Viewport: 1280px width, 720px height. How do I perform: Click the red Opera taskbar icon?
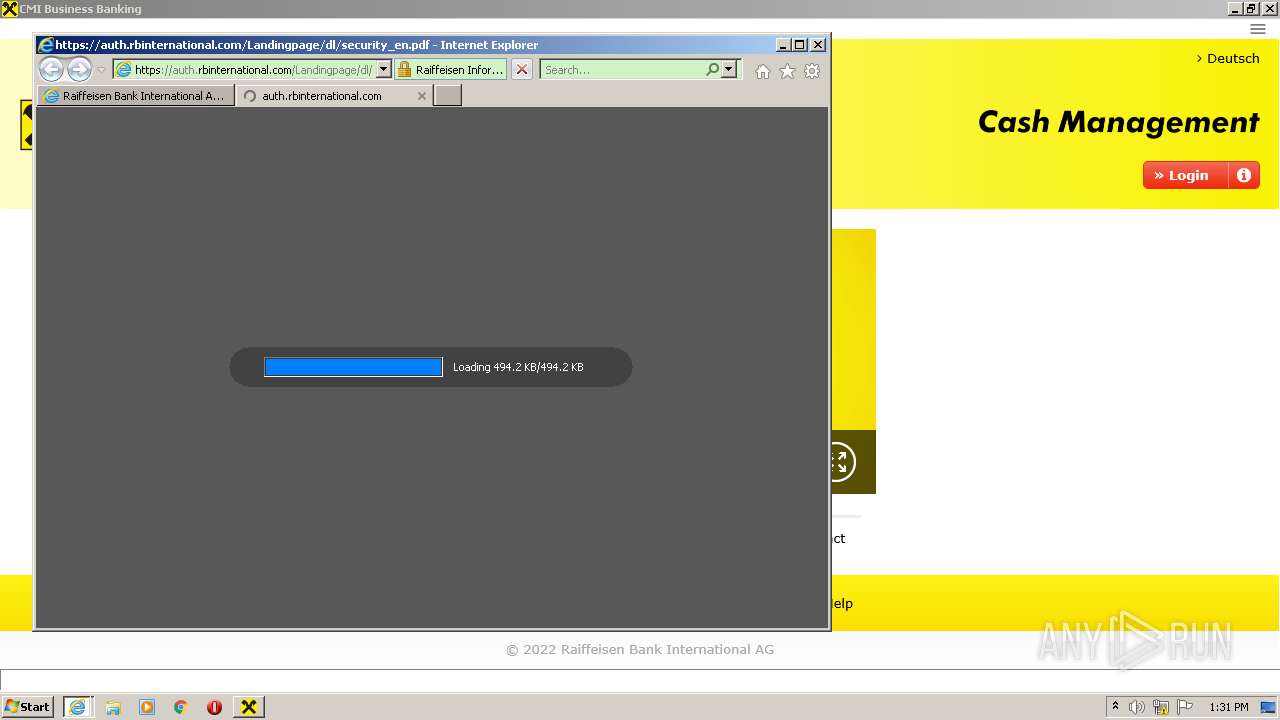(214, 707)
